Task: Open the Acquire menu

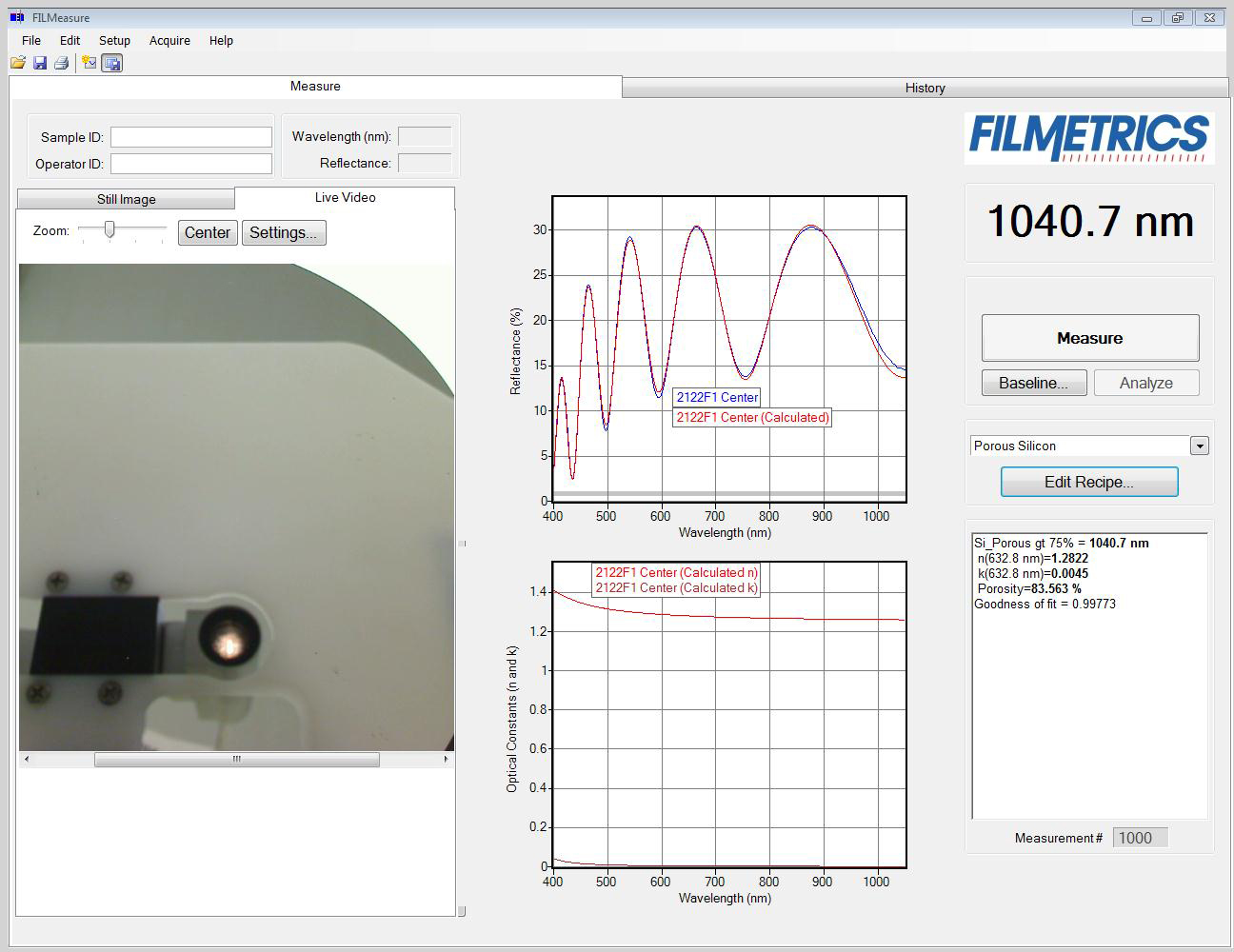Action: coord(169,40)
